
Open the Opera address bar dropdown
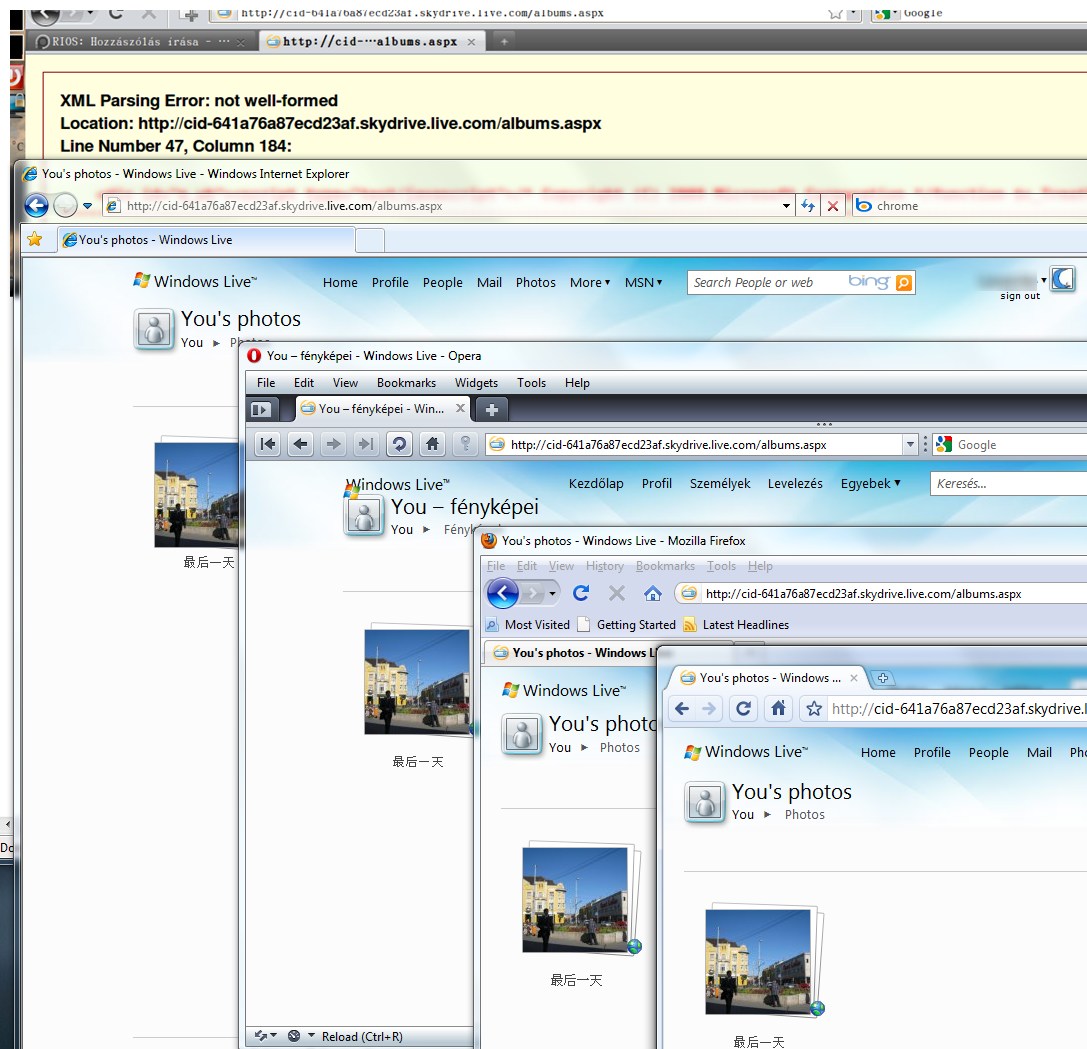tap(910, 444)
